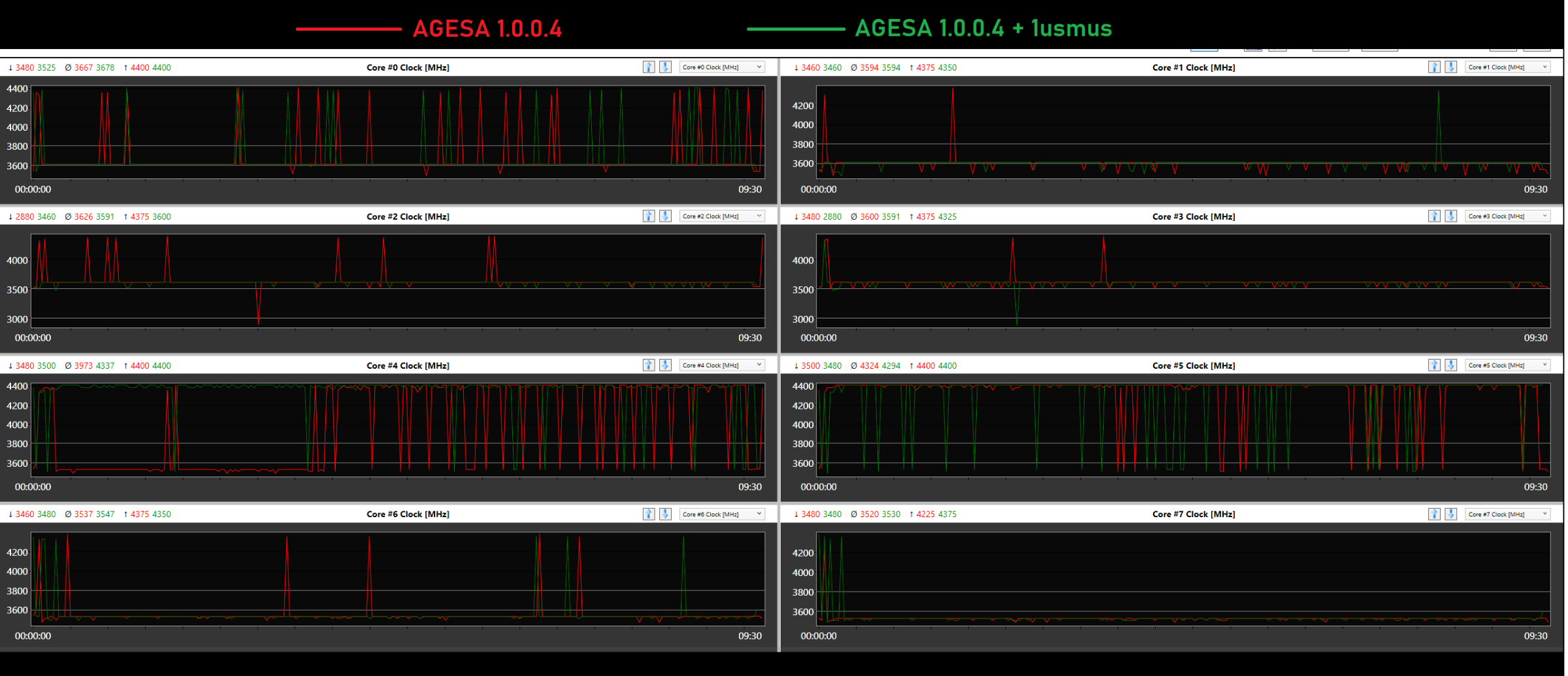This screenshot has height=676, width=1568.
Task: Click the 00:00:00 start time under Core #5 graph
Action: click(819, 487)
